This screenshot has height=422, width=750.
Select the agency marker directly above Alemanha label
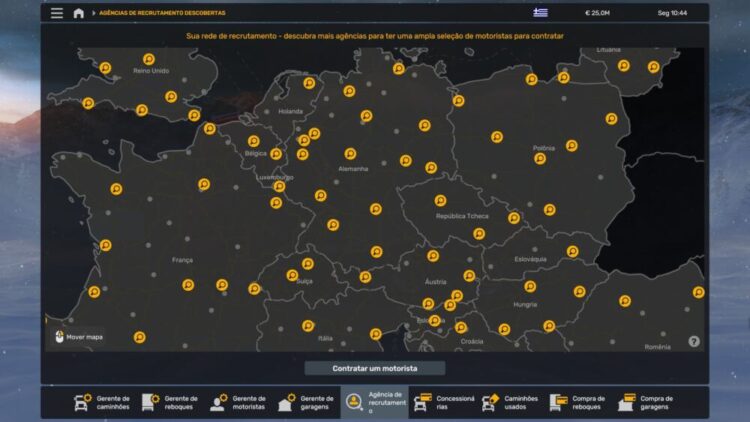click(x=350, y=154)
